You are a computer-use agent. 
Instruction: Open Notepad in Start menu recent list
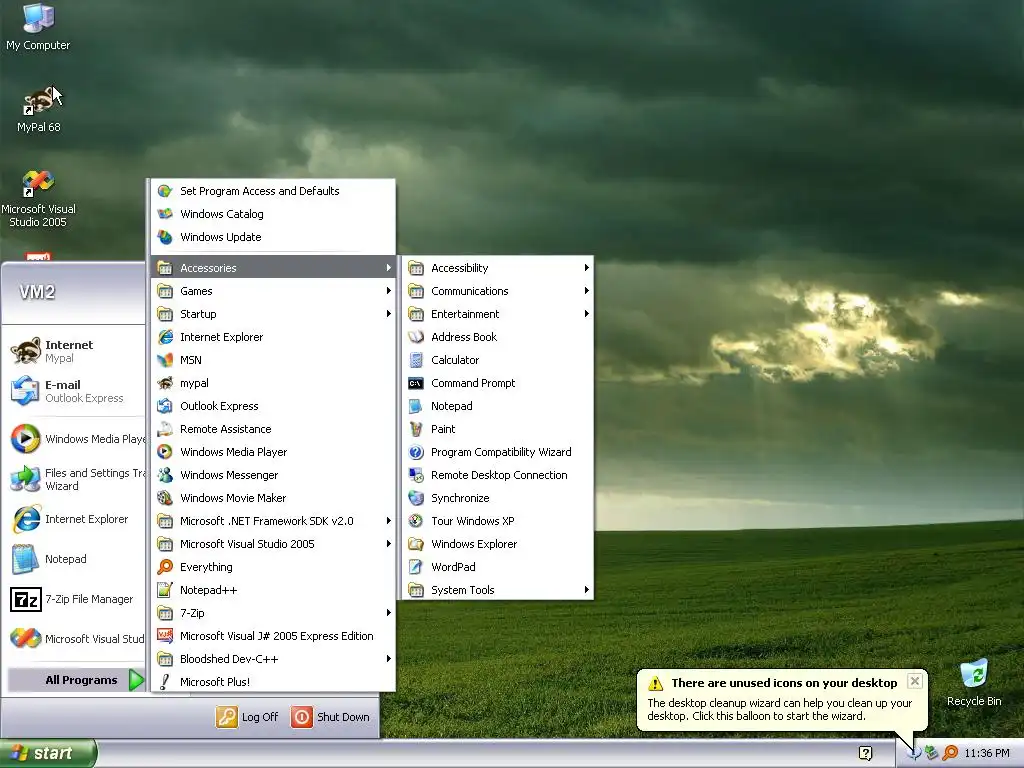[x=73, y=559]
